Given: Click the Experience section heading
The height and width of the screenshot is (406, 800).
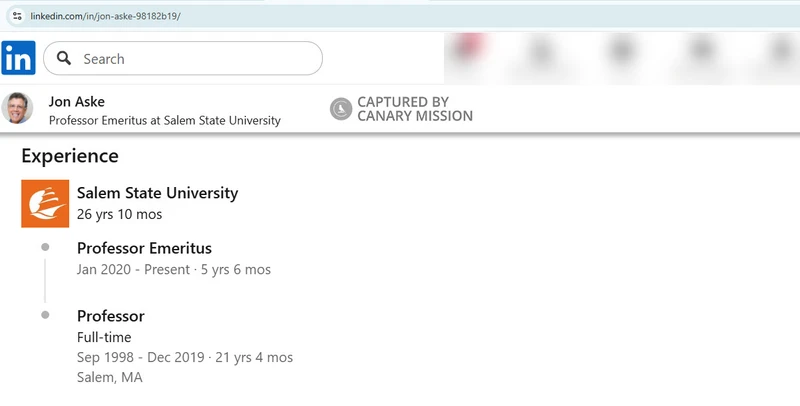Looking at the screenshot, I should (70, 156).
